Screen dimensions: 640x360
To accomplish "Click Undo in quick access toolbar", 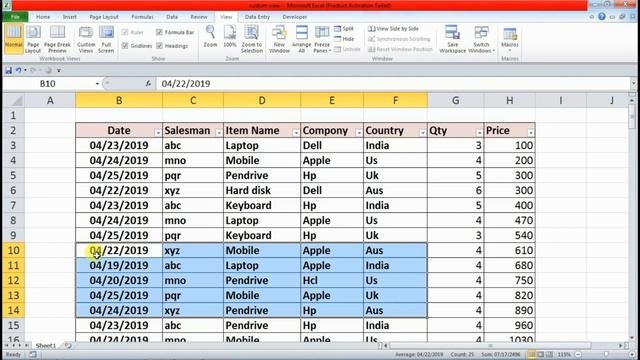I will [18, 70].
